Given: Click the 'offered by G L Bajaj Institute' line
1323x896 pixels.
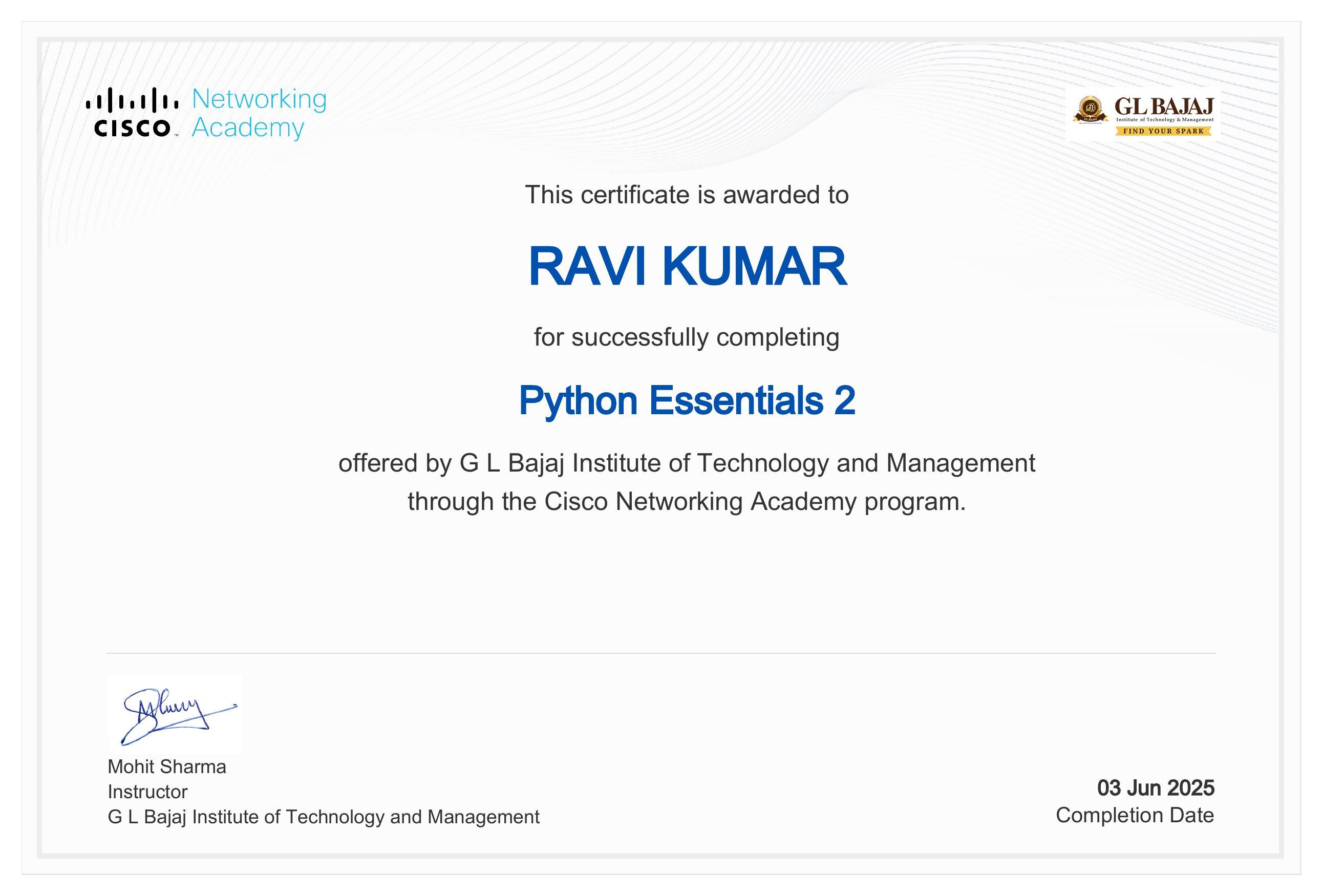Looking at the screenshot, I should click(x=687, y=463).
